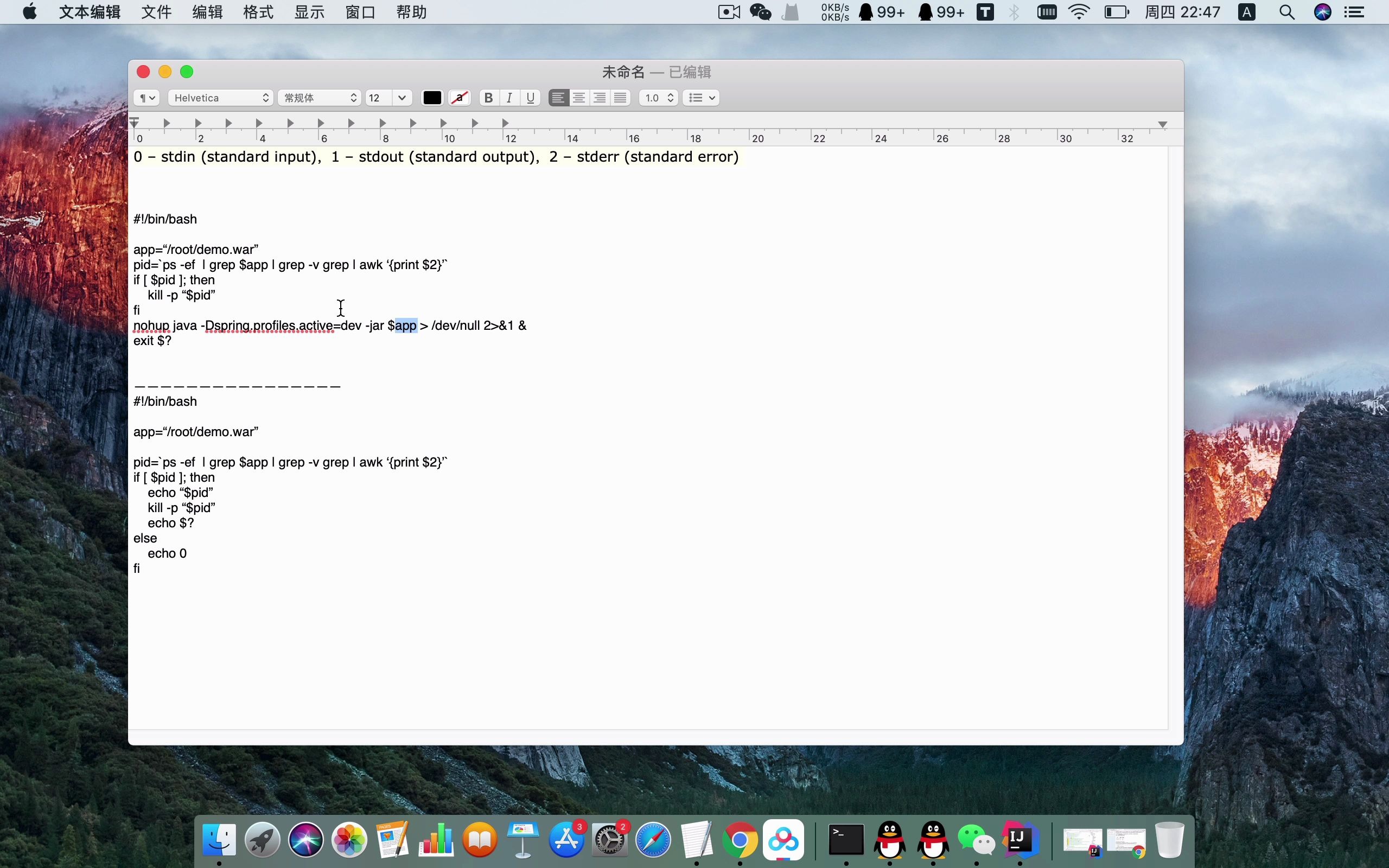Viewport: 1389px width, 868px height.
Task: Justify the text alignment
Action: click(x=620, y=98)
